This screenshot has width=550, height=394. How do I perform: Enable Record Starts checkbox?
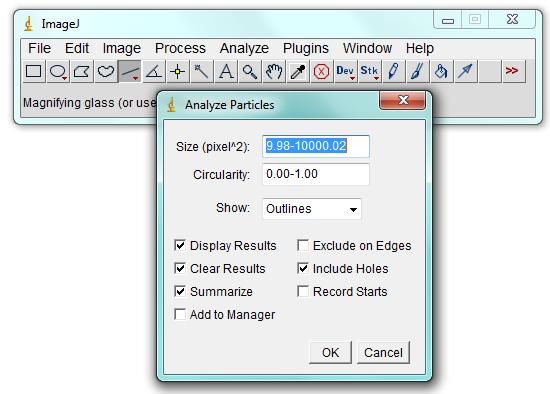pos(303,291)
